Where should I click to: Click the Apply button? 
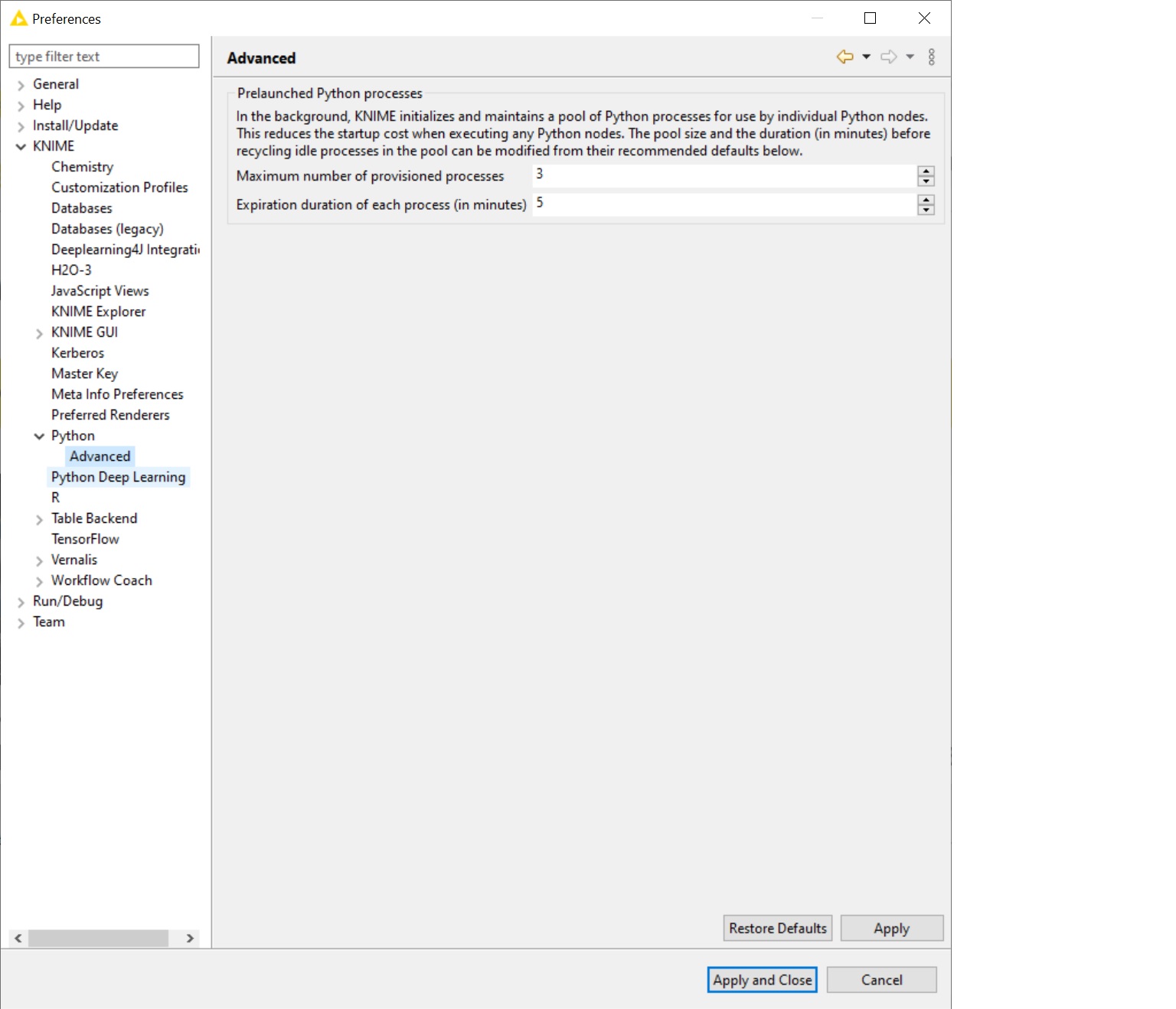coord(892,928)
